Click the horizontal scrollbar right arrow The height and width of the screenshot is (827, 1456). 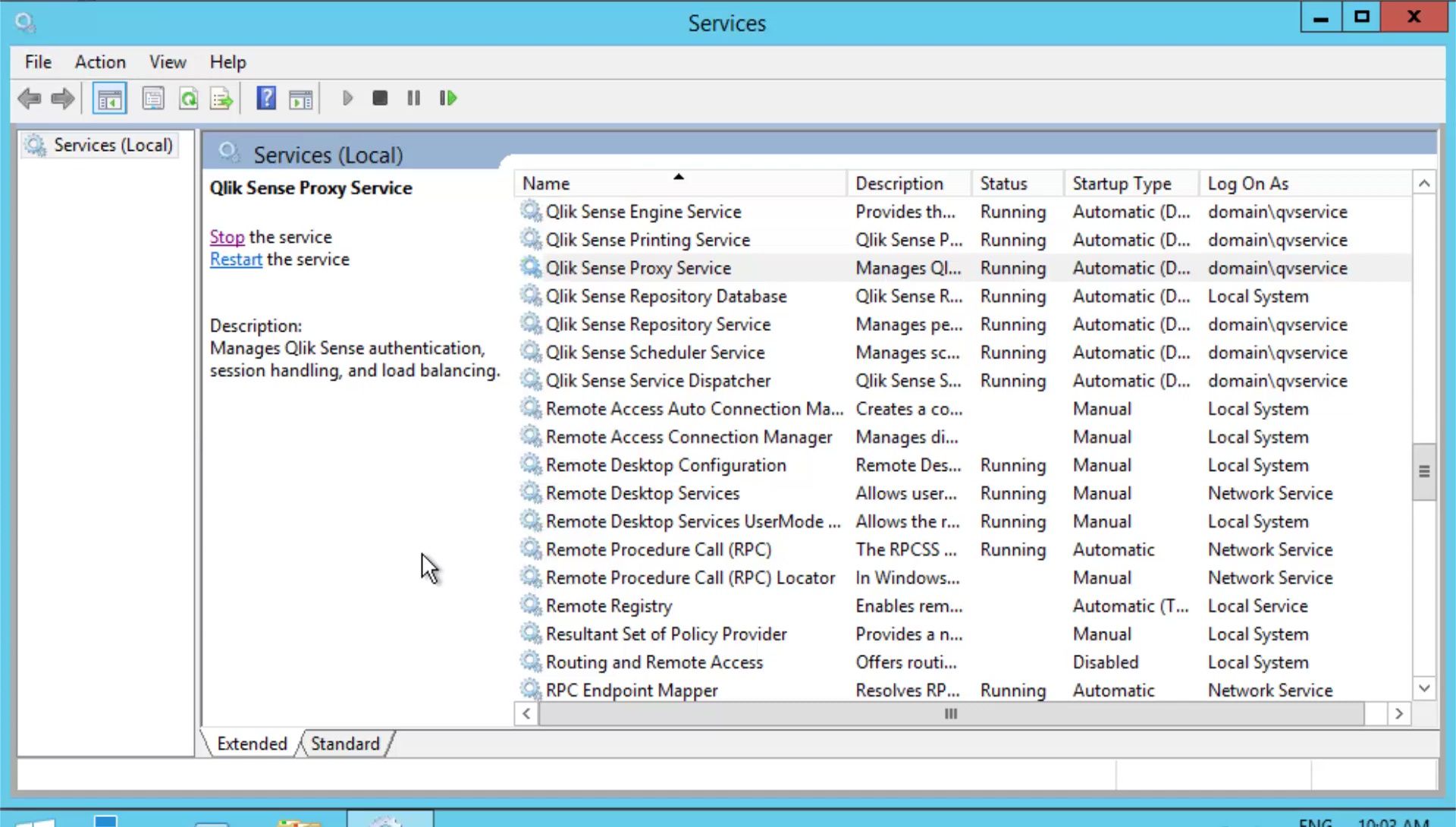tap(1399, 713)
